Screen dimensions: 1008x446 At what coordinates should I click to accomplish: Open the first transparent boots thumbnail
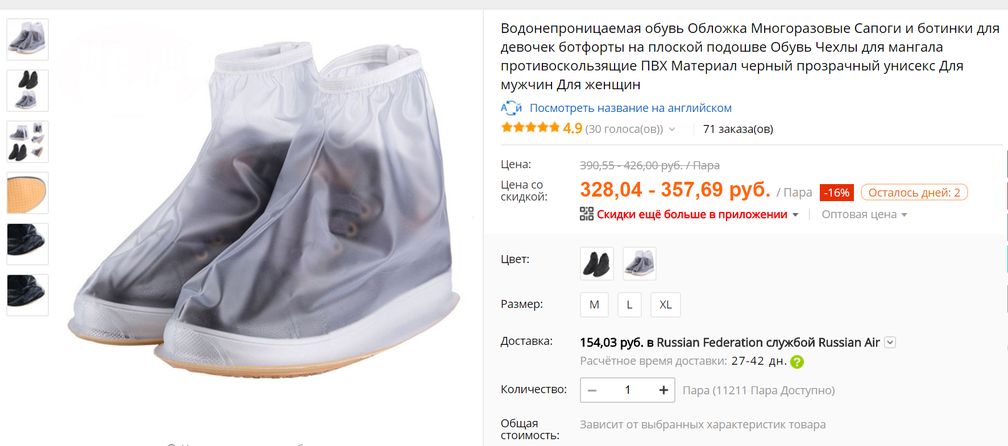click(x=27, y=40)
